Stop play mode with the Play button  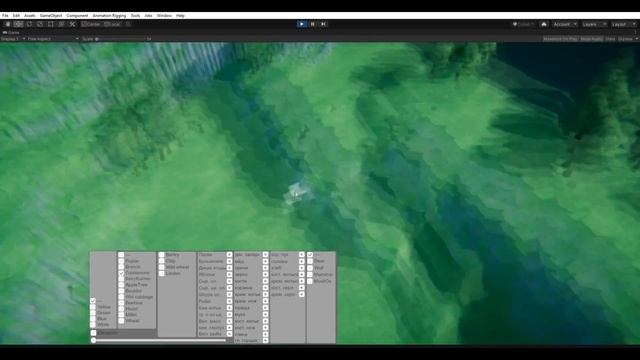302,24
